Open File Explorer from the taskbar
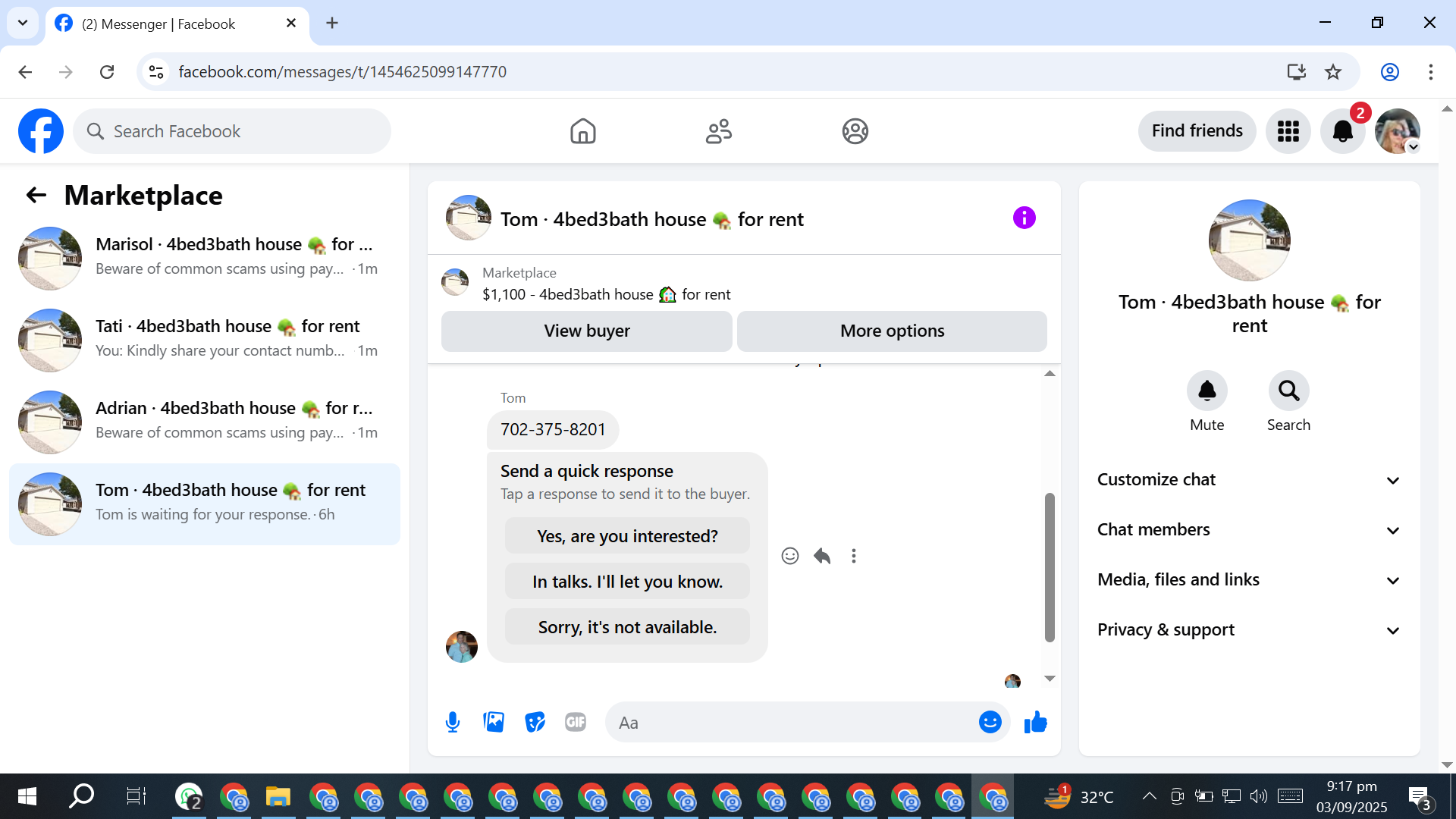1456x819 pixels. (x=278, y=796)
